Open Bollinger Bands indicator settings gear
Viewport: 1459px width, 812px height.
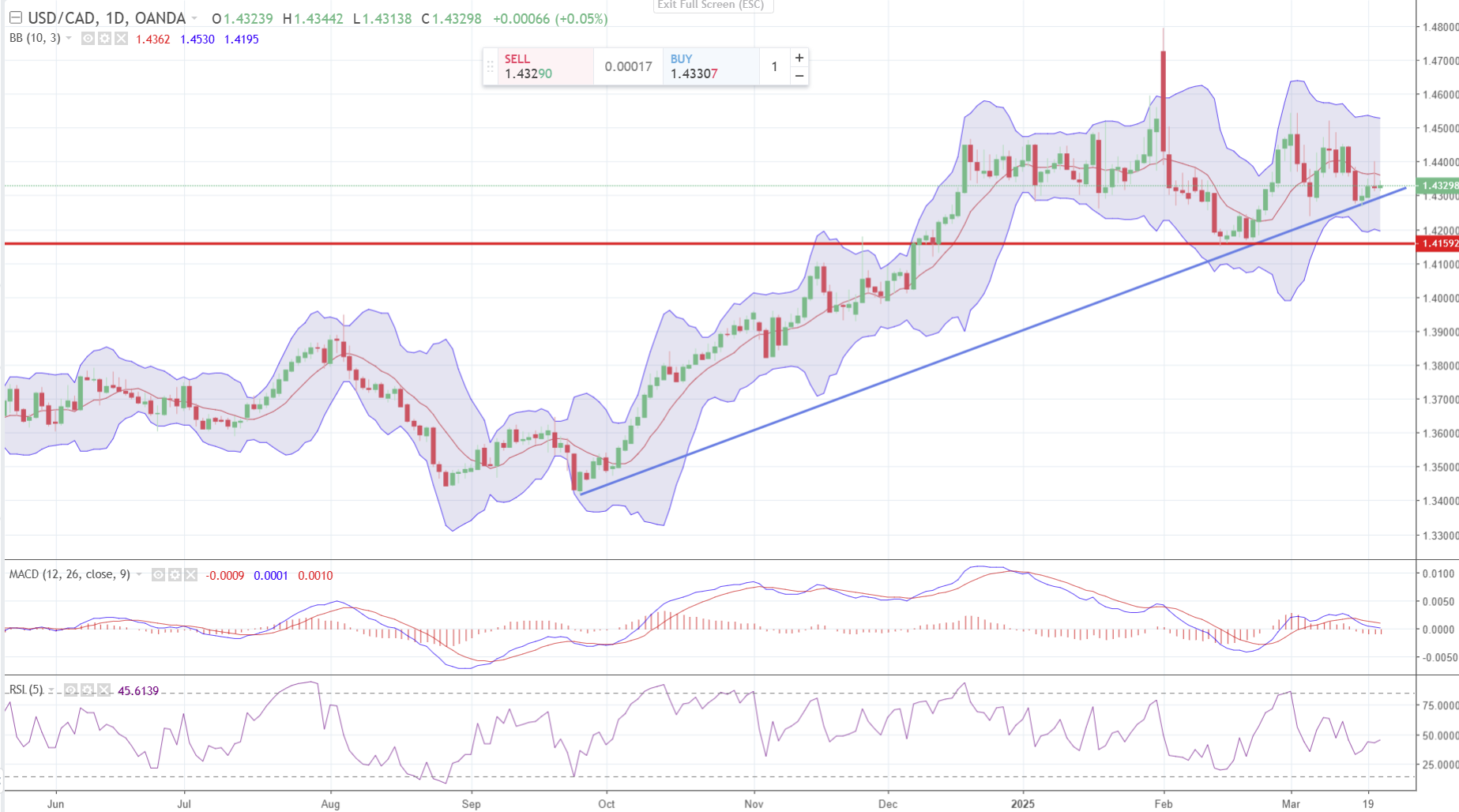click(104, 39)
